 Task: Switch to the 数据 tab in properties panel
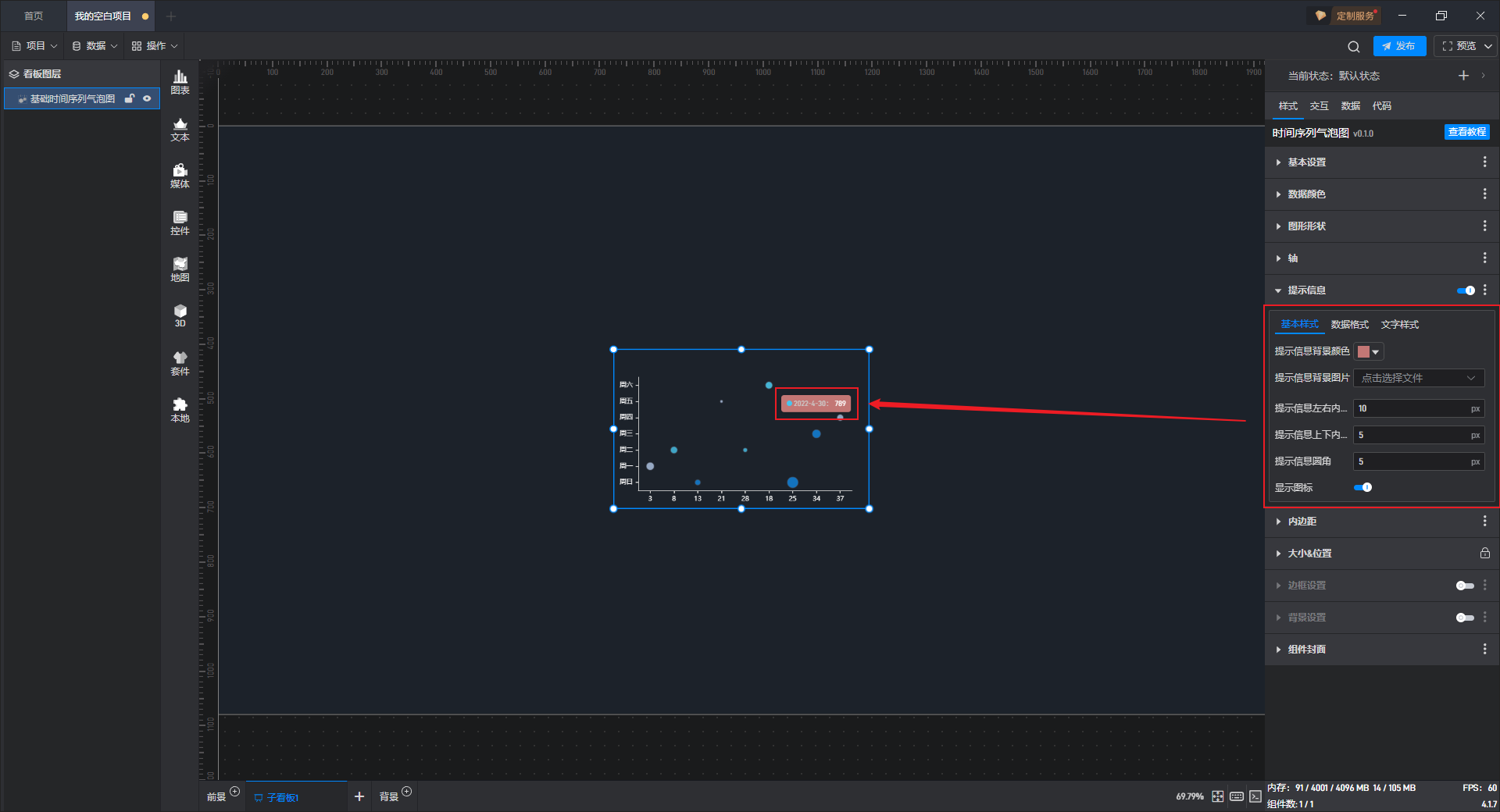(1350, 106)
